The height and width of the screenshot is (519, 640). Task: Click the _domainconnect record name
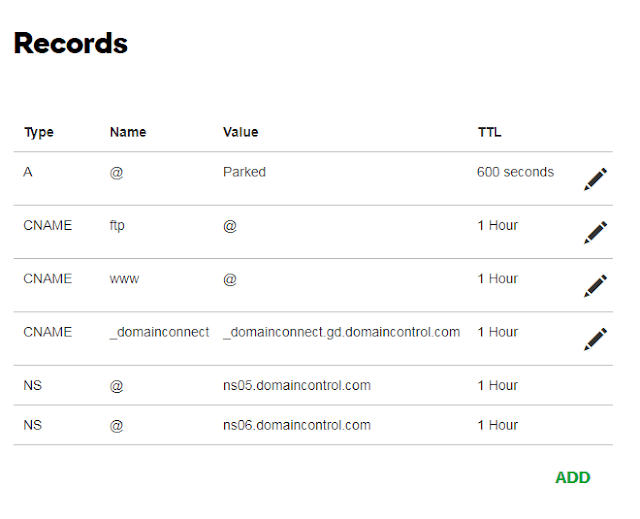click(x=160, y=332)
